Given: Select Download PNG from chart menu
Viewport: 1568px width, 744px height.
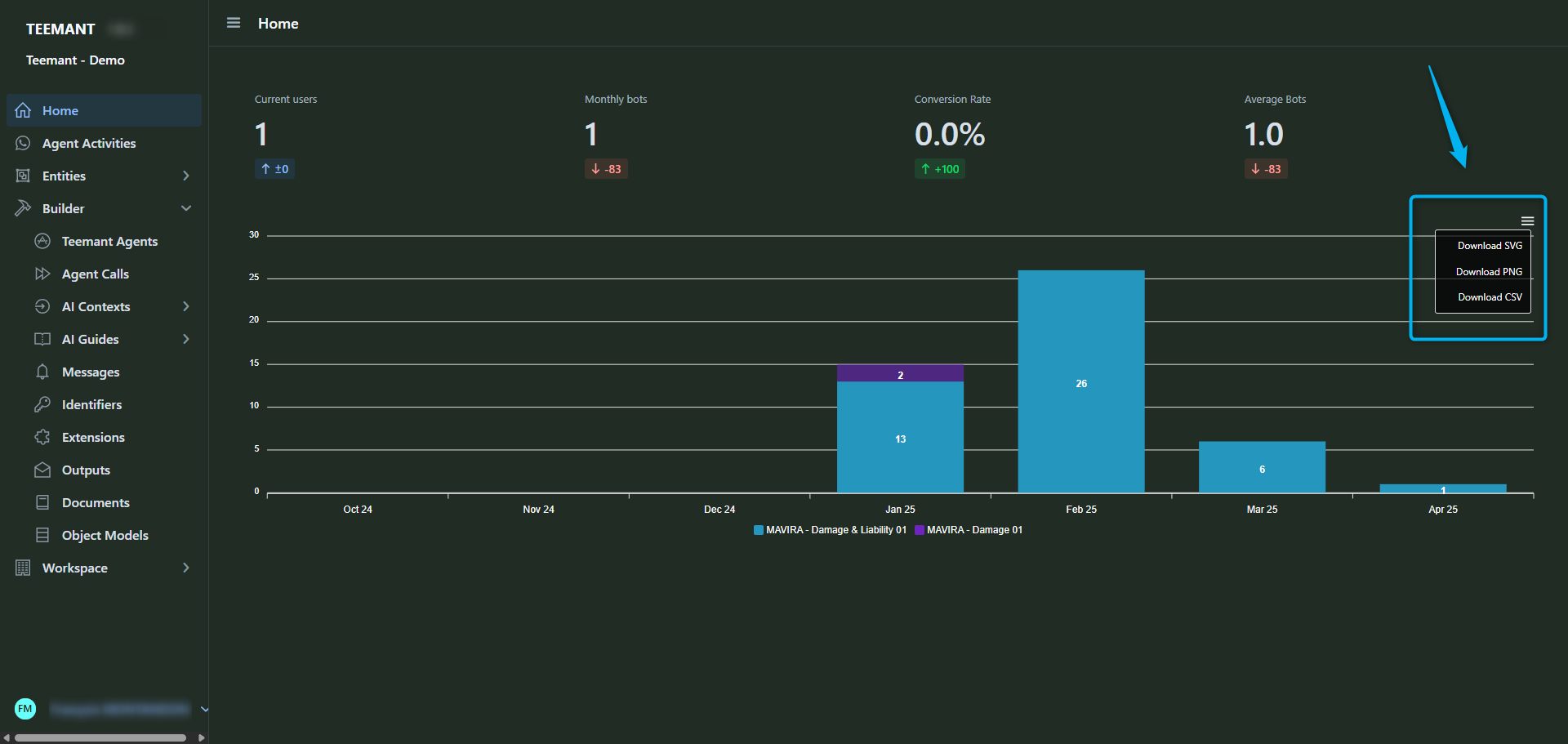Looking at the screenshot, I should (x=1489, y=272).
